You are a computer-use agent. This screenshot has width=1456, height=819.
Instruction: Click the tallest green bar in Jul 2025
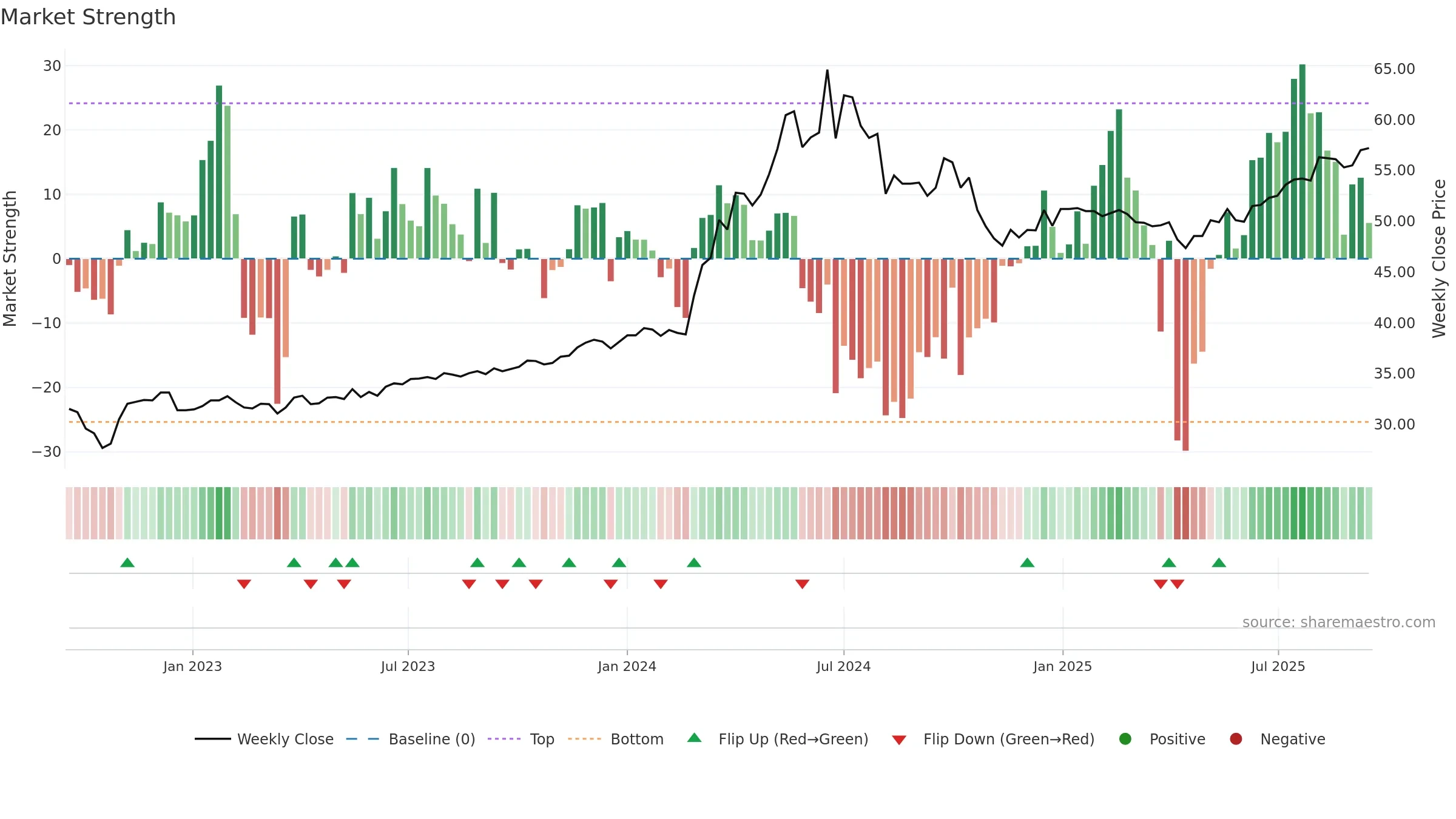pyautogui.click(x=1303, y=161)
